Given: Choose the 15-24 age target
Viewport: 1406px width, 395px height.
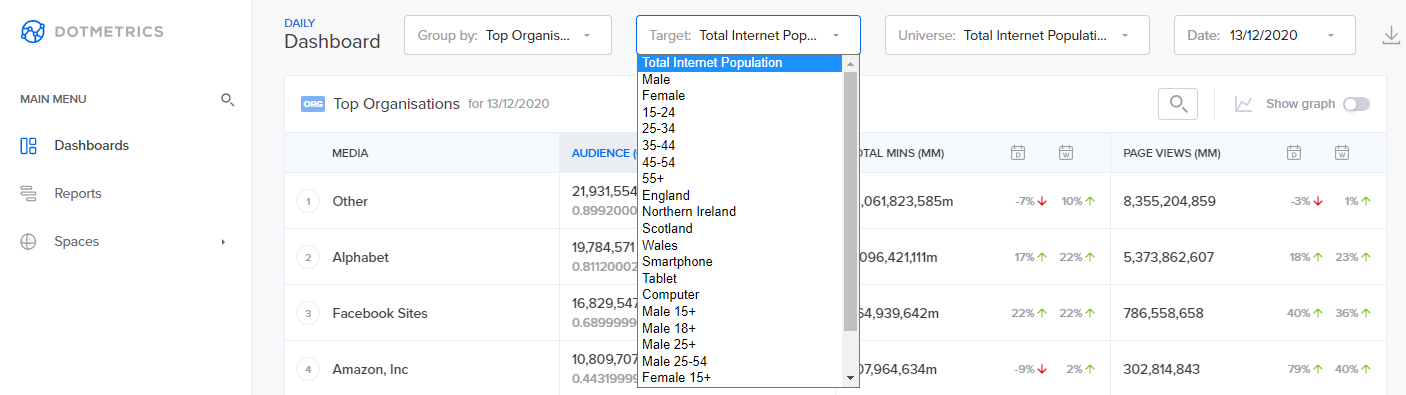Looking at the screenshot, I should 741,112.
